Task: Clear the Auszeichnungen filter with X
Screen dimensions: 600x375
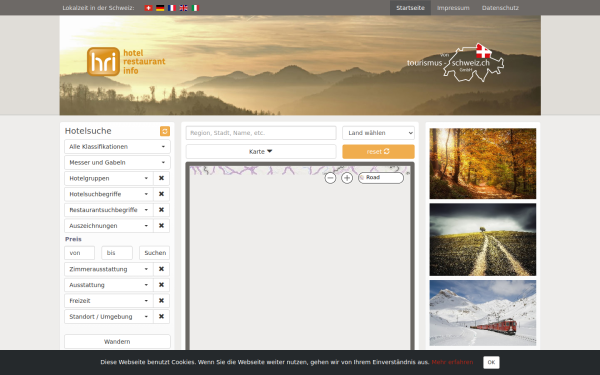Action: point(161,226)
